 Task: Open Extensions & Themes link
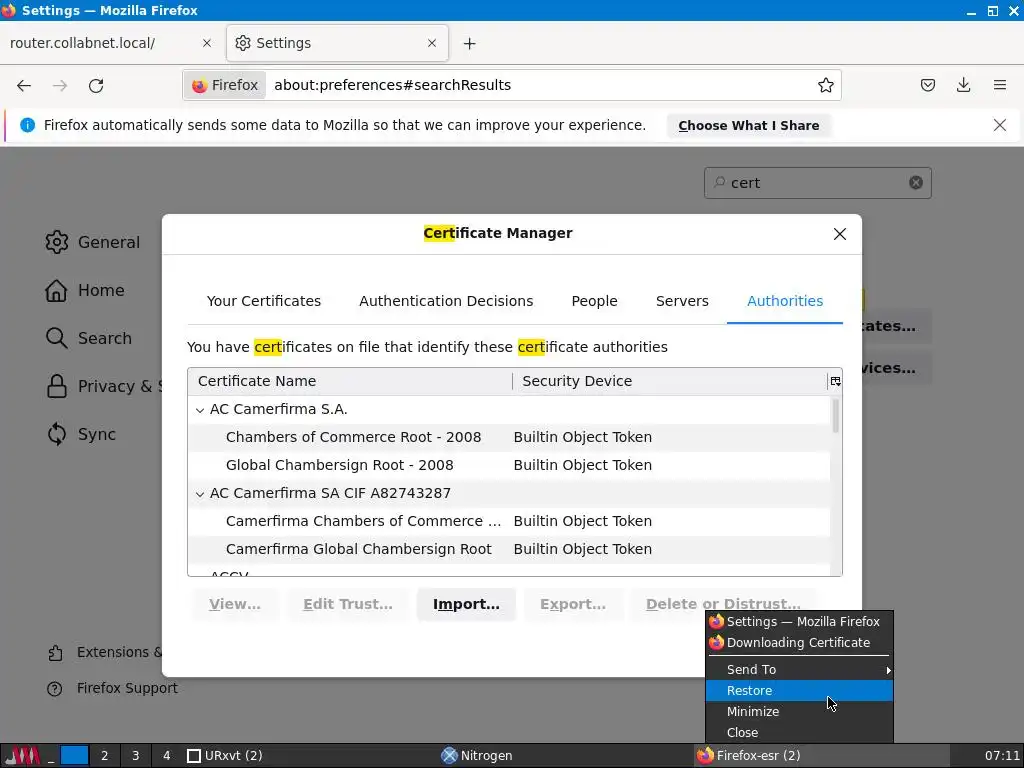tap(104, 652)
